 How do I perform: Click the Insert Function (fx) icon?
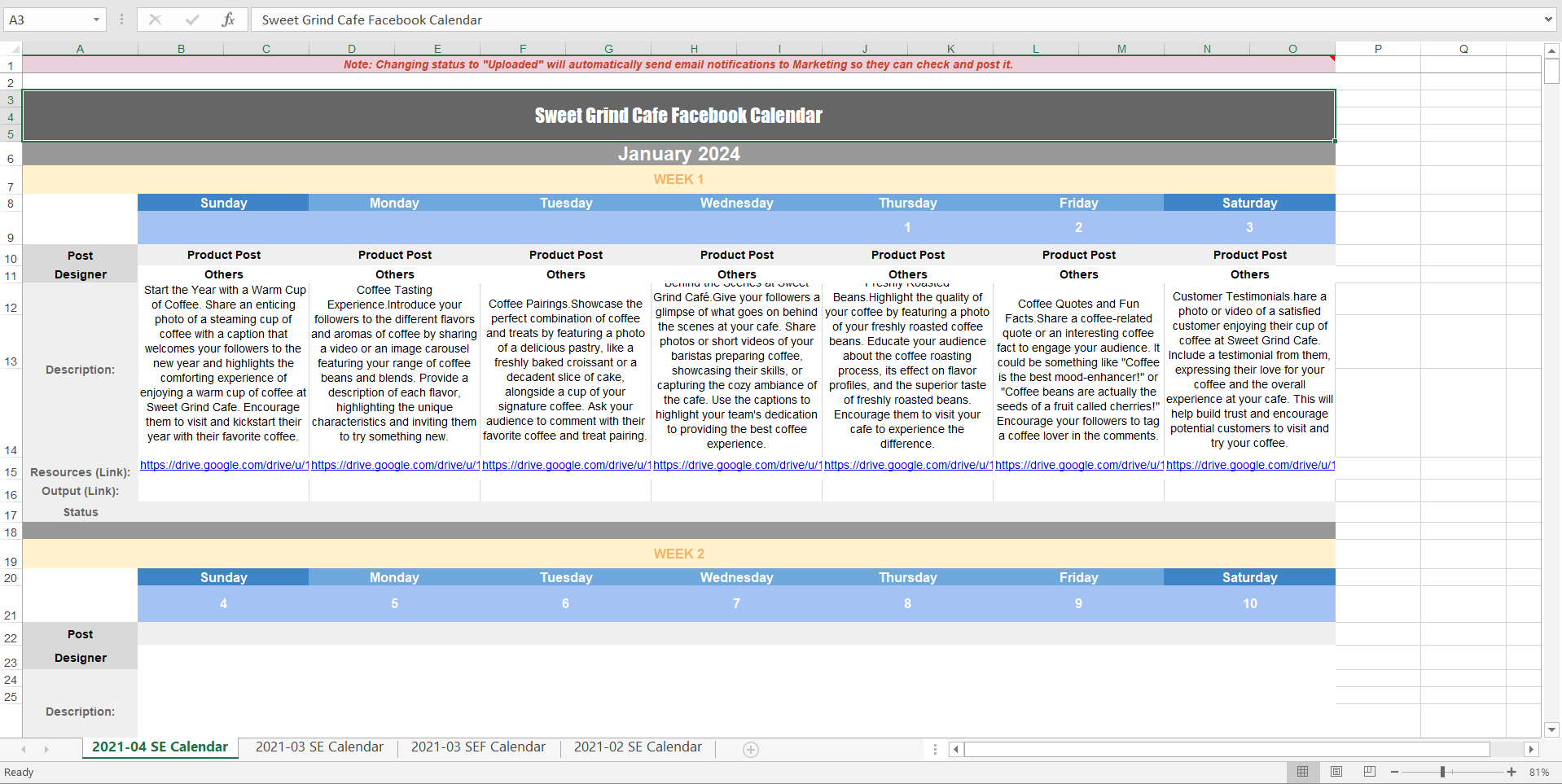(x=230, y=20)
